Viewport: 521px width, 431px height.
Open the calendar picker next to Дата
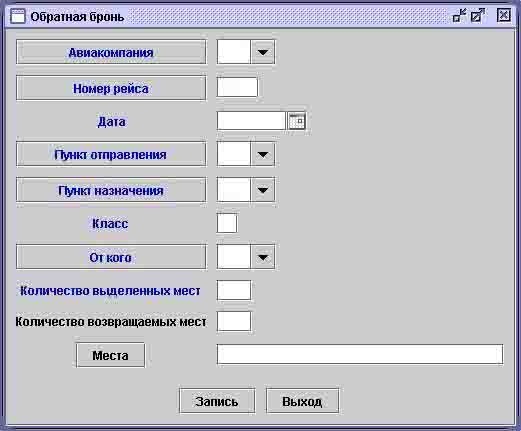tap(296, 121)
